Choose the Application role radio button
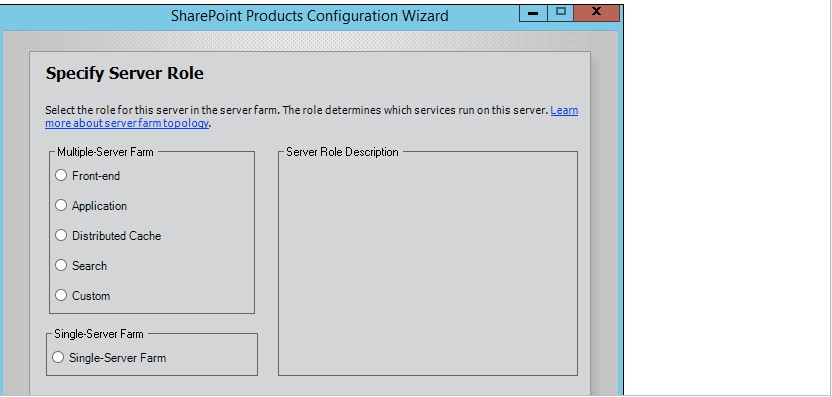Screen dimensions: 832x397 pos(61,205)
